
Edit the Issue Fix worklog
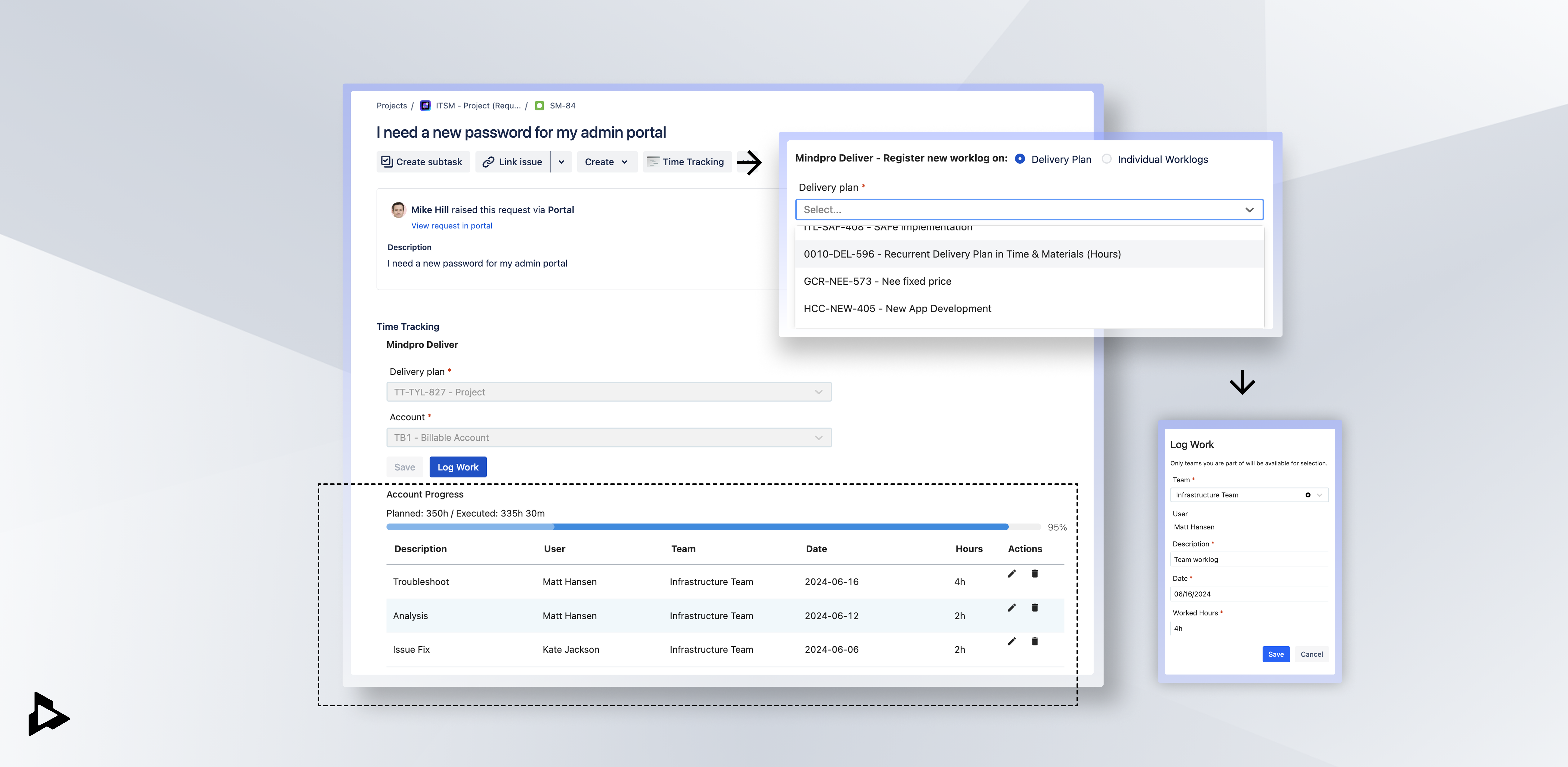coord(1012,641)
